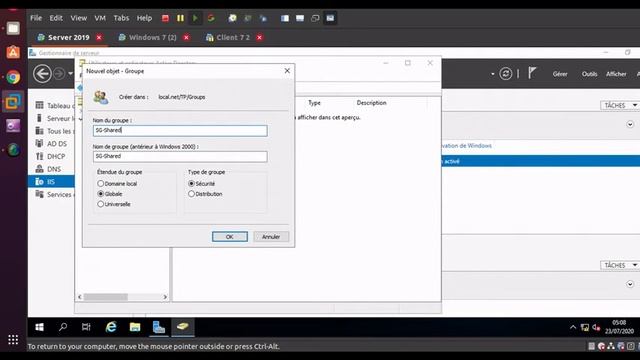Open the VMware Edit menu
640x360 pixels.
56,18
